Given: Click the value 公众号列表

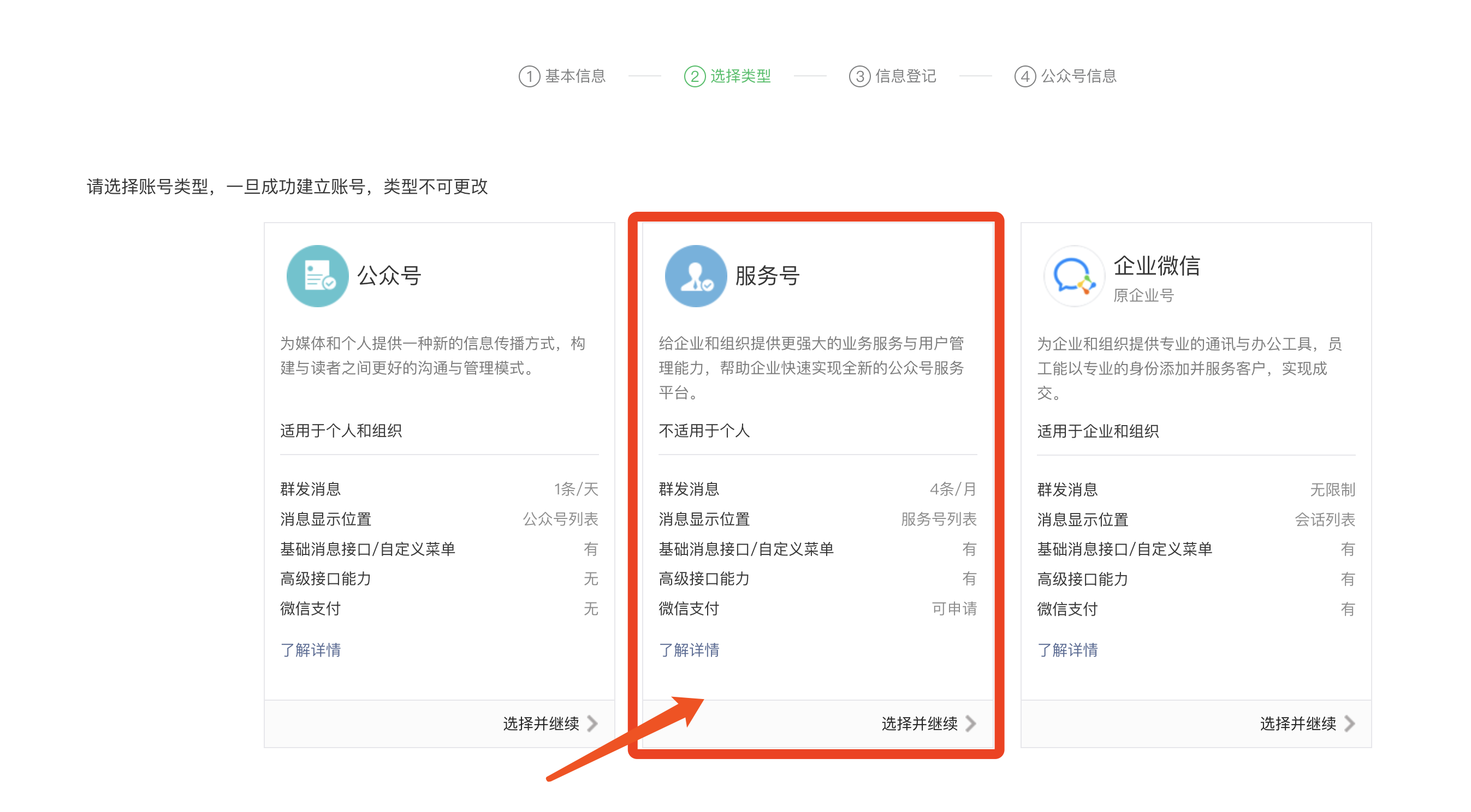Looking at the screenshot, I should (561, 520).
